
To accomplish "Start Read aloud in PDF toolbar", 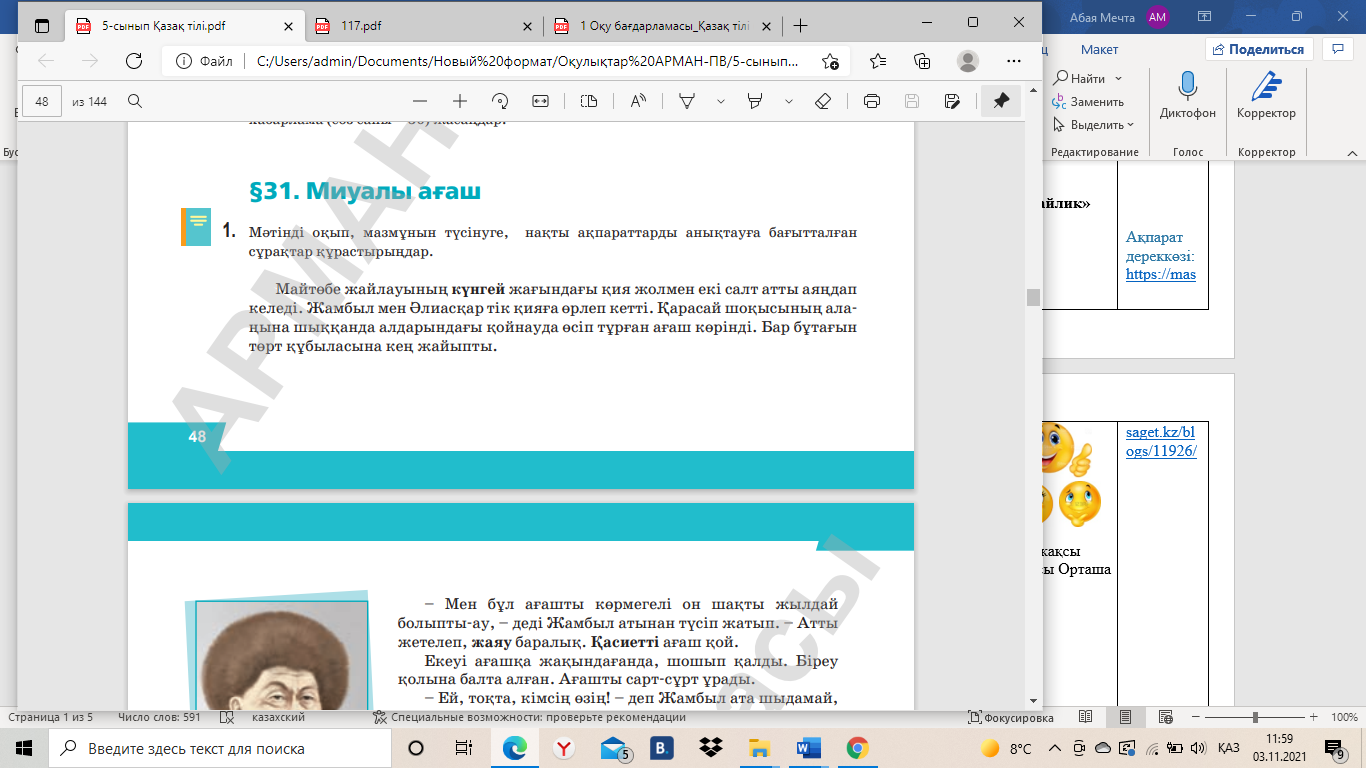I will click(x=638, y=101).
